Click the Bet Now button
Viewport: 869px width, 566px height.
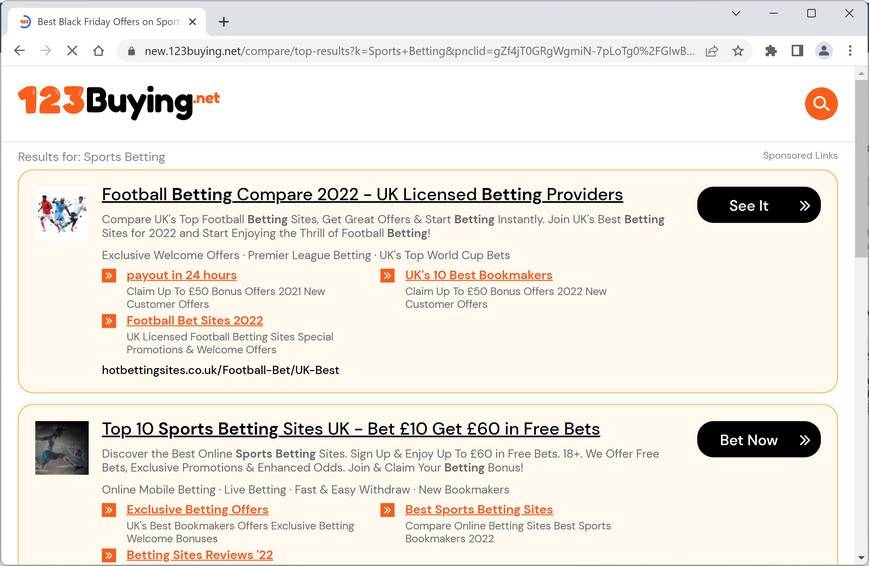(x=759, y=440)
